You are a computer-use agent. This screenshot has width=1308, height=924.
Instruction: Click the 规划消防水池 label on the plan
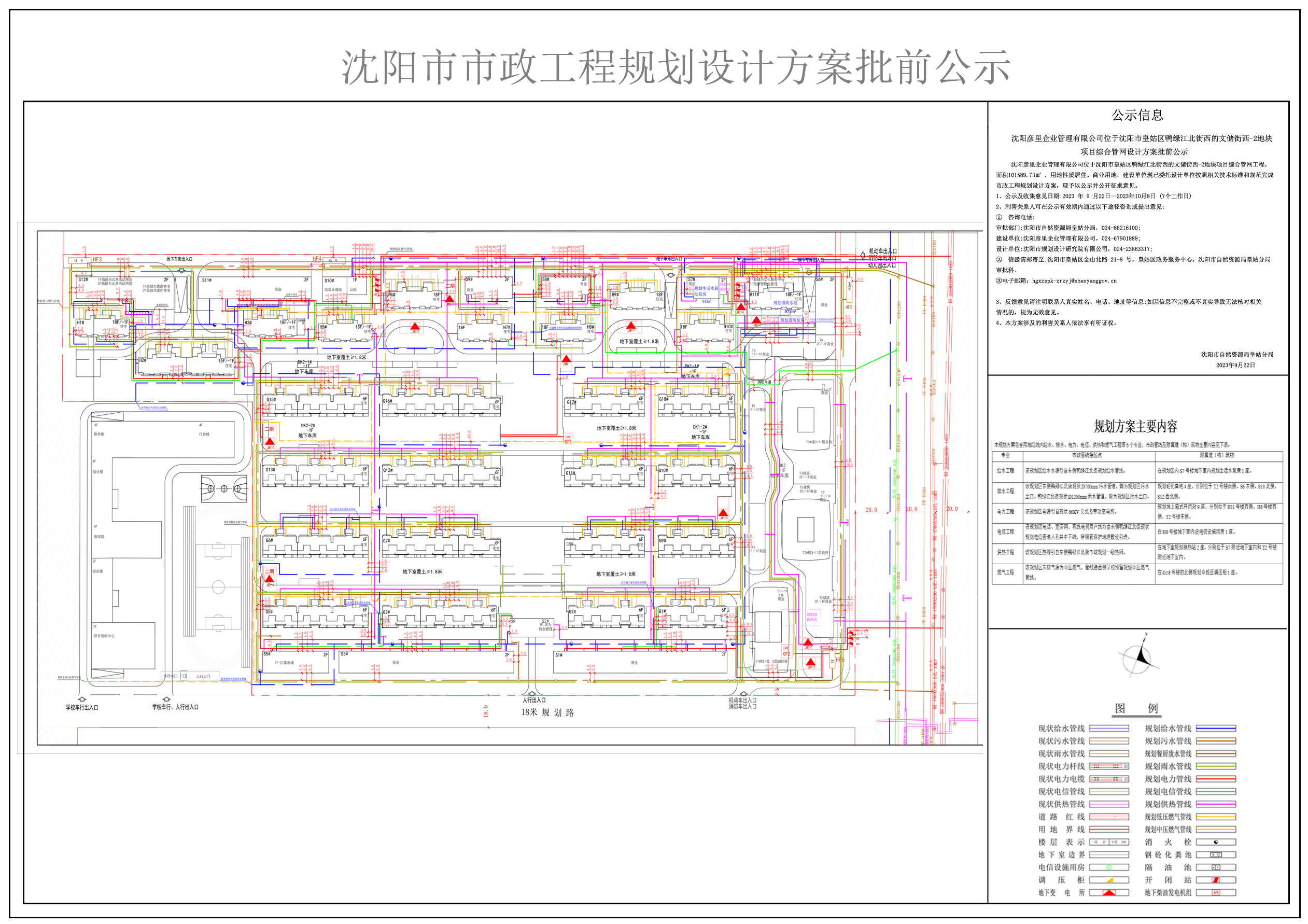(x=785, y=303)
